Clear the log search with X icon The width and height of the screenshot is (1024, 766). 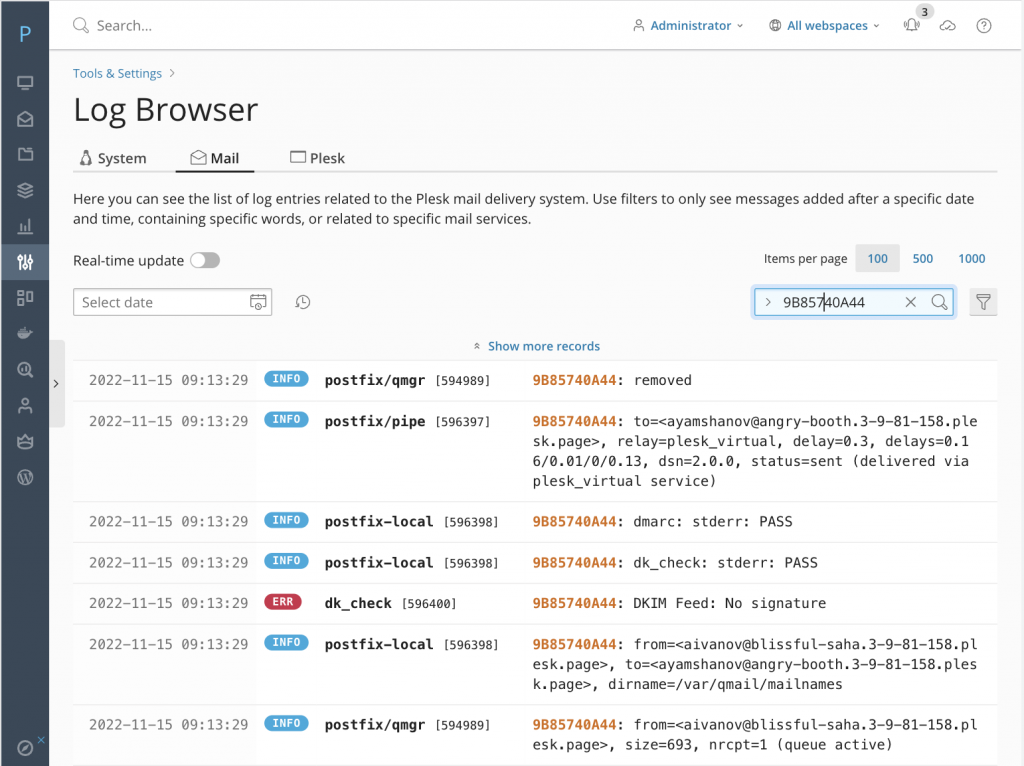(910, 302)
